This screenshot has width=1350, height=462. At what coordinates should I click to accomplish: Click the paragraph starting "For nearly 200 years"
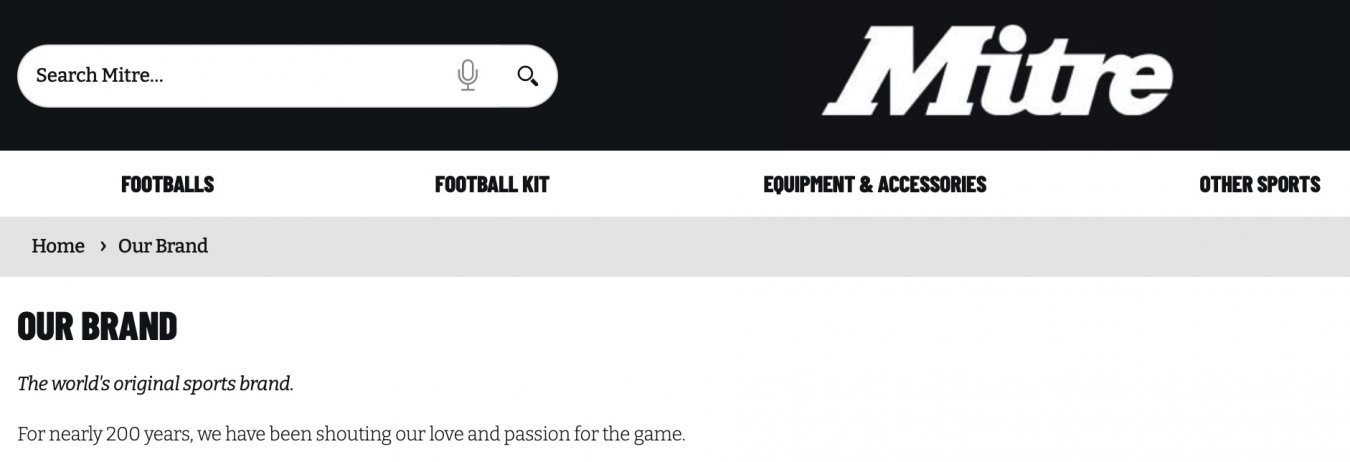coord(351,435)
